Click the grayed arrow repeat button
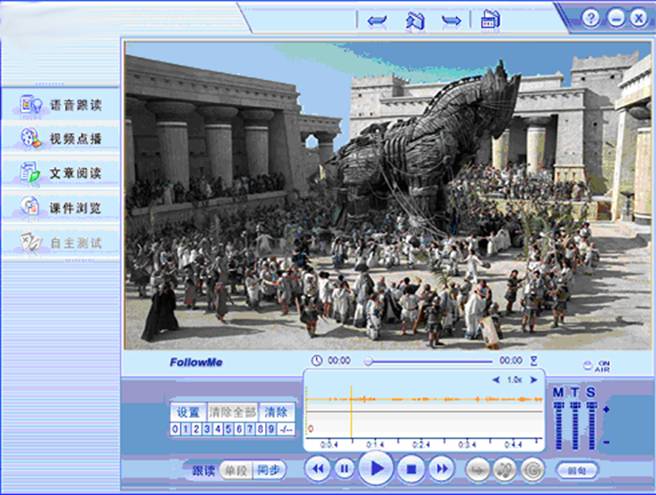This screenshot has height=495, width=656. coord(478,469)
